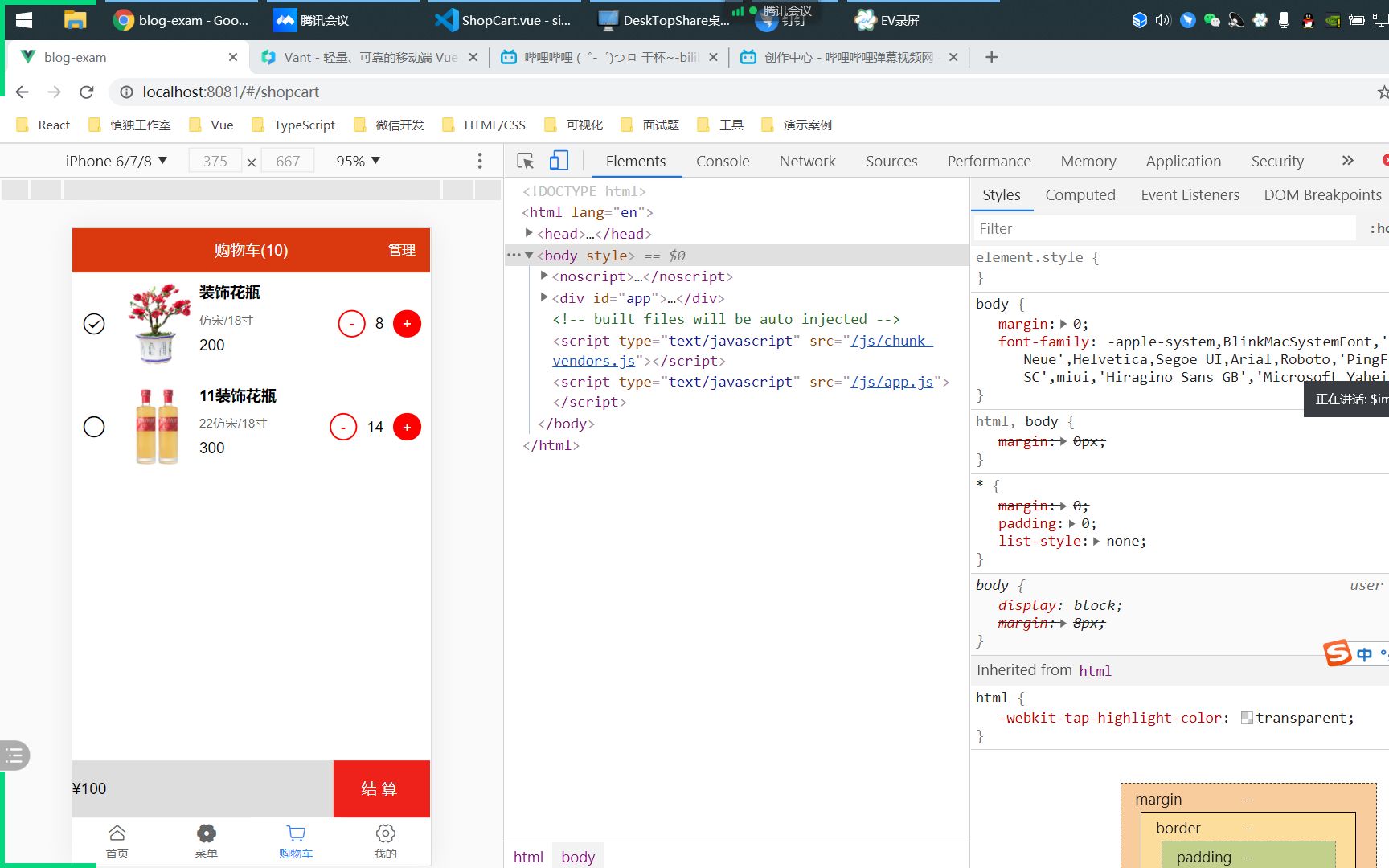Click the transparent color swatch for tap-highlight-color
The width and height of the screenshot is (1389, 868).
coord(1248,718)
